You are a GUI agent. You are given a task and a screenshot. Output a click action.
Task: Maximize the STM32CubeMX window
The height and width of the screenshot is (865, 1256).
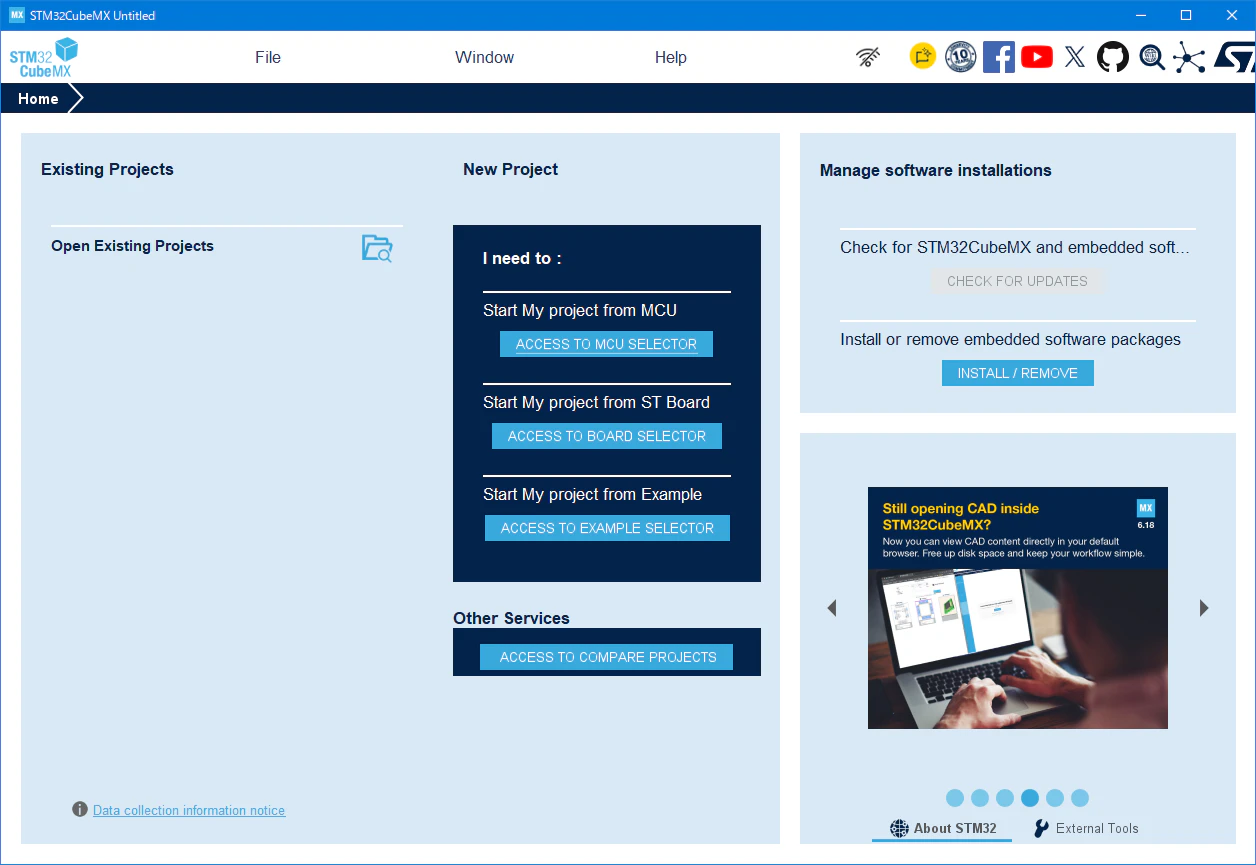[1186, 15]
